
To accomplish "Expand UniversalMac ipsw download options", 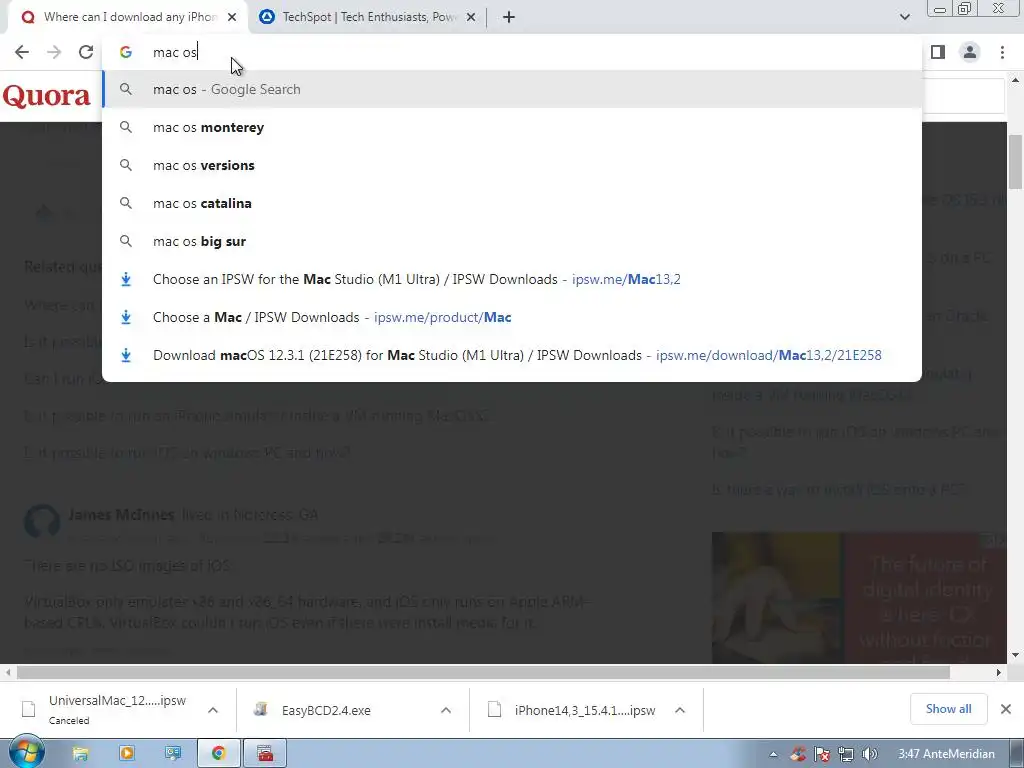I will click(213, 710).
